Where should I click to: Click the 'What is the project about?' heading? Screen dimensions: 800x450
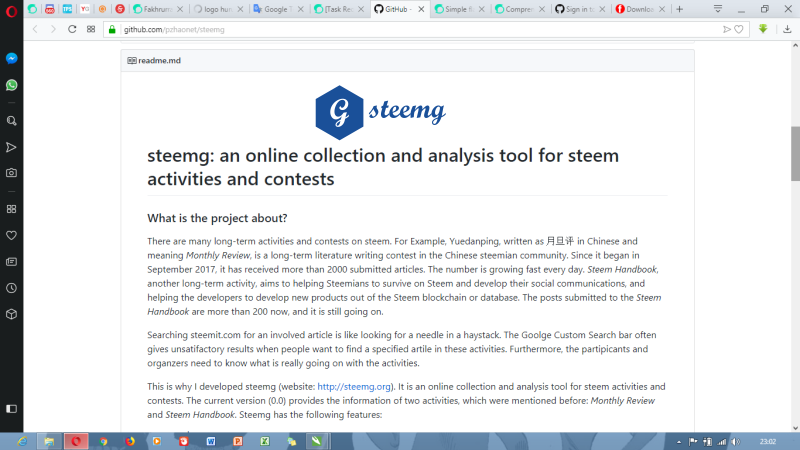pyautogui.click(x=217, y=218)
